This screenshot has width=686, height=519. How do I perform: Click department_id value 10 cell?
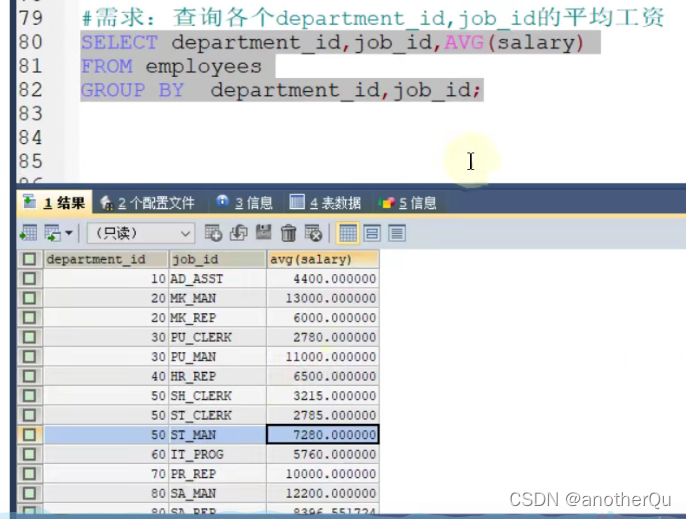coord(105,279)
